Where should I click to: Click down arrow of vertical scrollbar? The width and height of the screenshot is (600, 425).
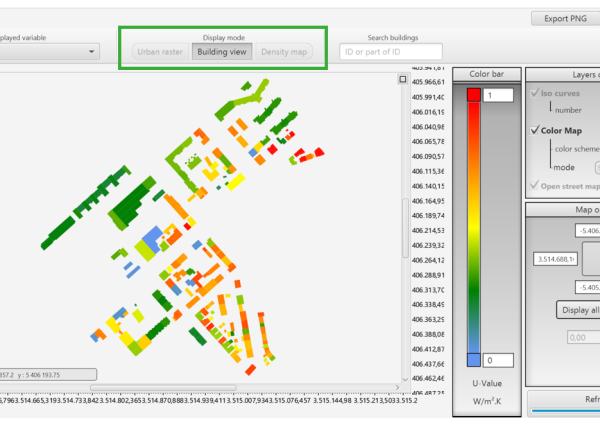pyautogui.click(x=405, y=379)
